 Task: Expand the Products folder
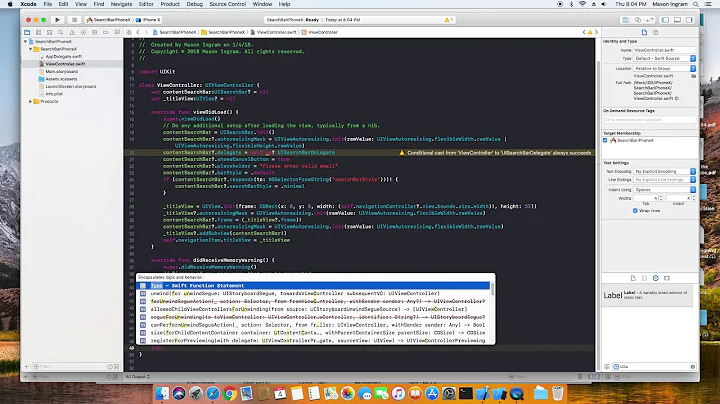pos(30,101)
